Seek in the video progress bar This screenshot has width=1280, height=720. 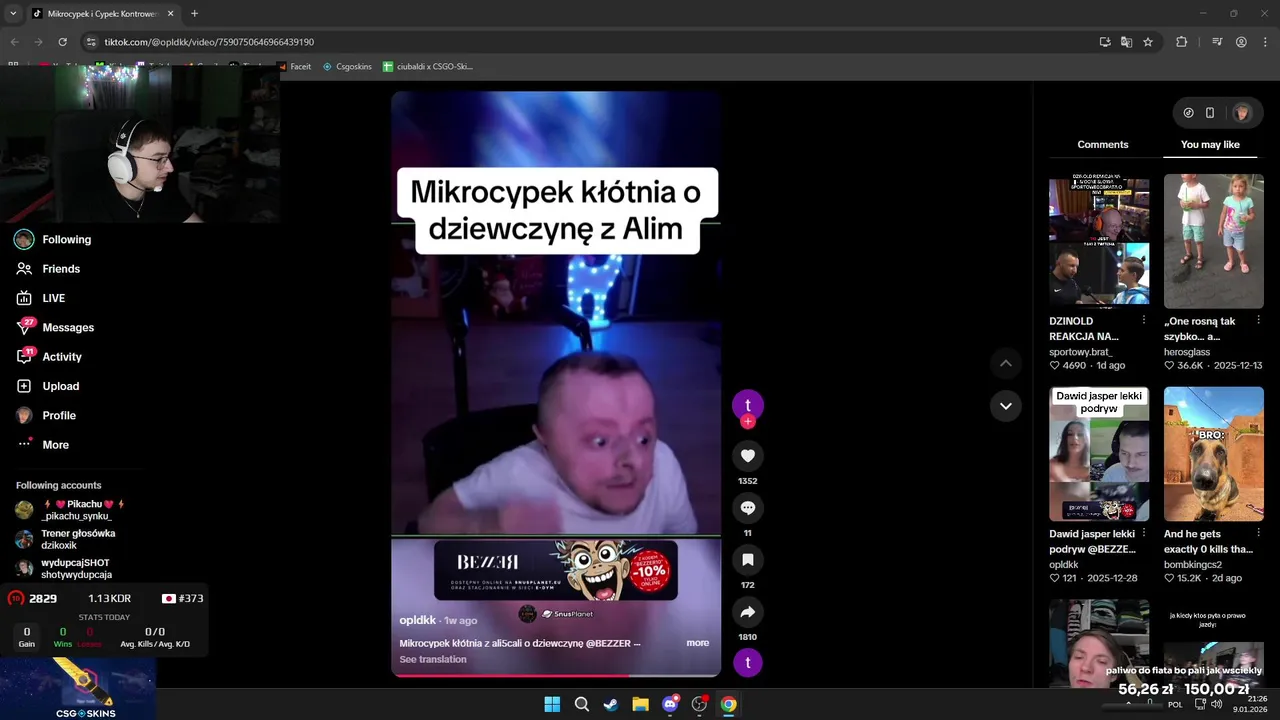[556, 675]
